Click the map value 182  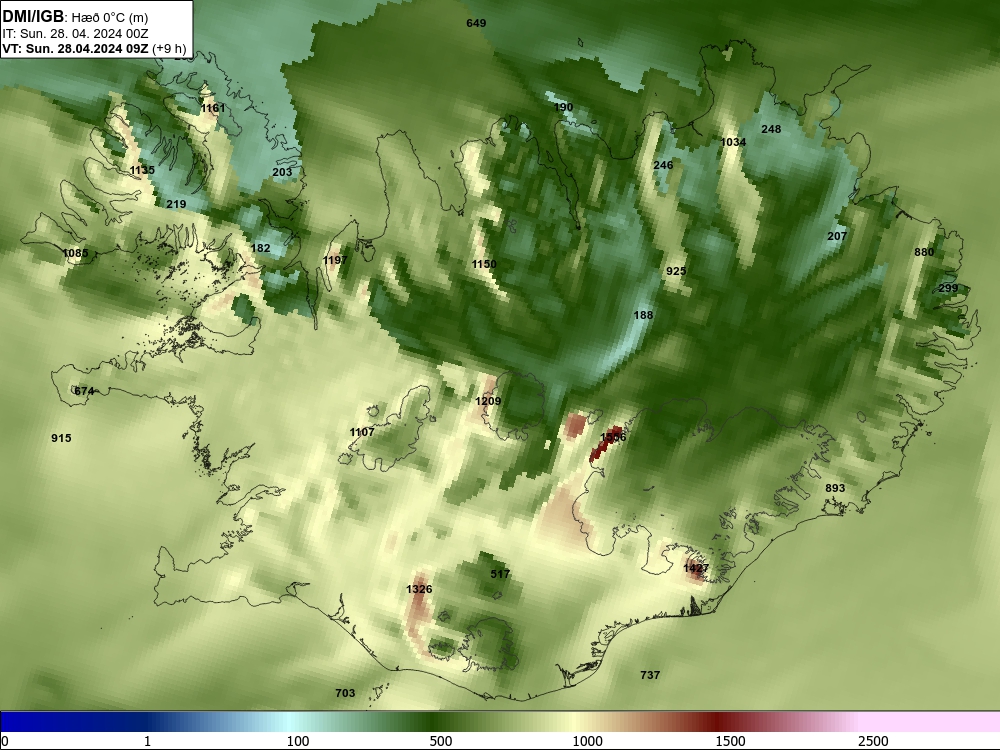click(x=260, y=249)
